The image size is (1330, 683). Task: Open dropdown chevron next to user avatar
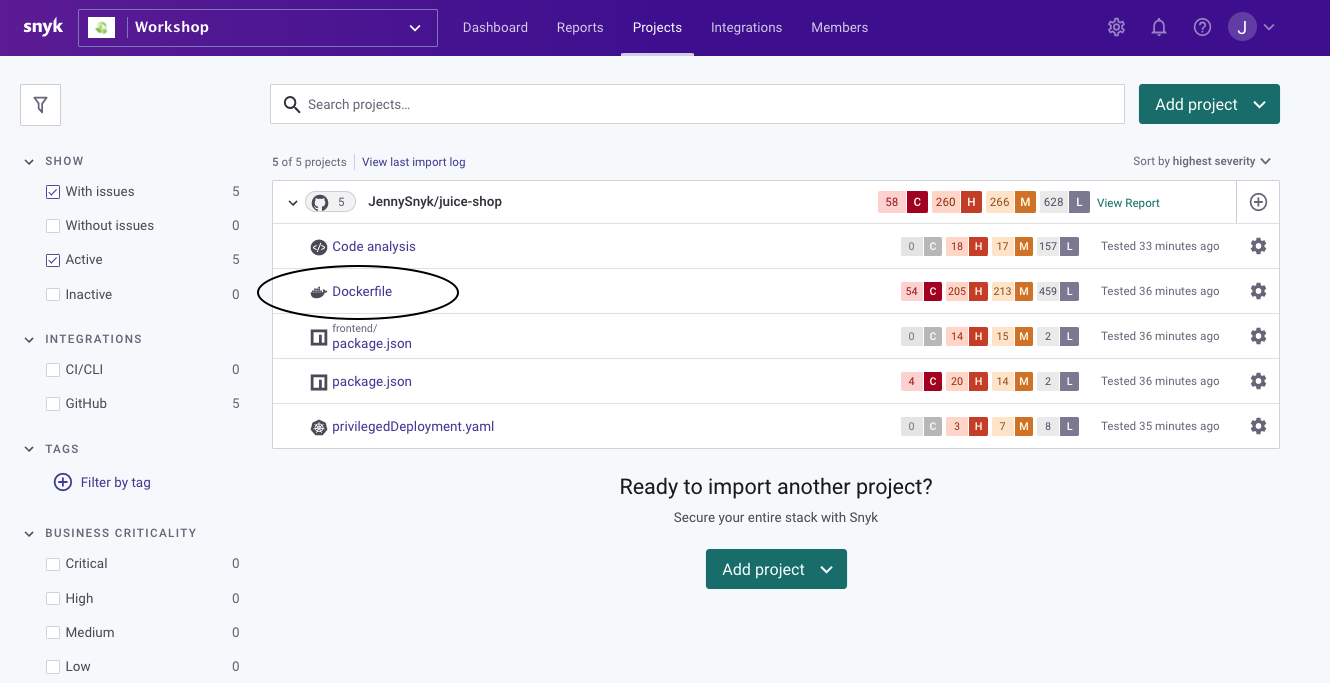point(1269,28)
